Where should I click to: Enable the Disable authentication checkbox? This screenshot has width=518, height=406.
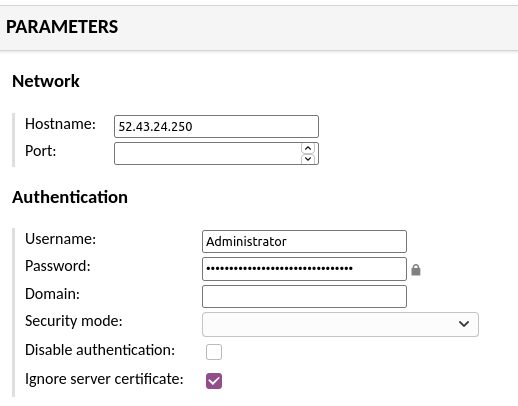point(214,352)
